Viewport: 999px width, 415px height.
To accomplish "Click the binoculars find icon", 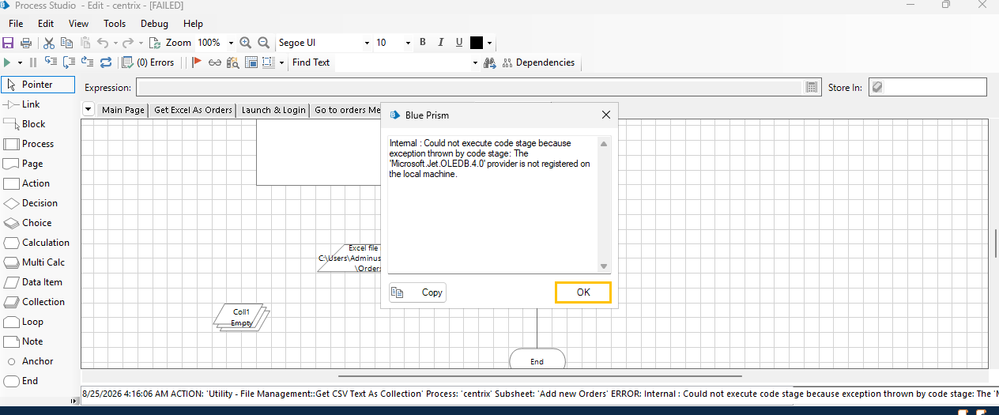I will [x=490, y=62].
